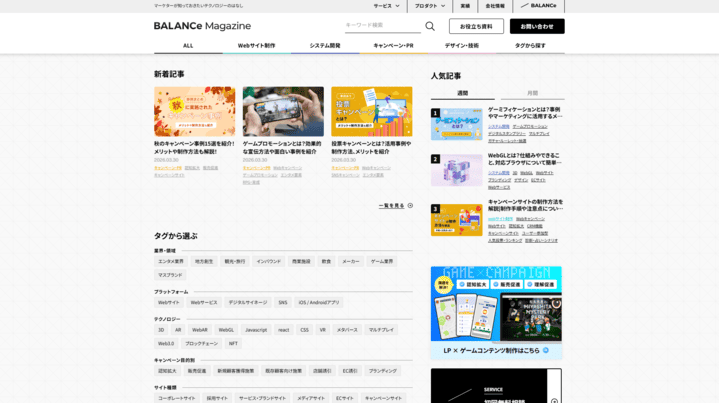Open the 投票キャンペーン article thumbnail

point(371,111)
